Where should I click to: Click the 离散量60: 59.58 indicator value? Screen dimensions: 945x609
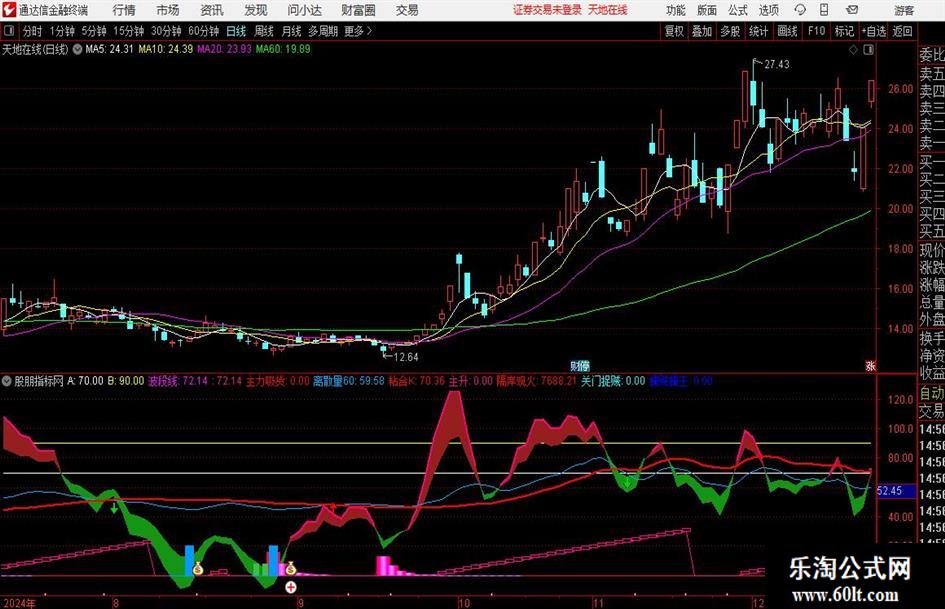348,381
